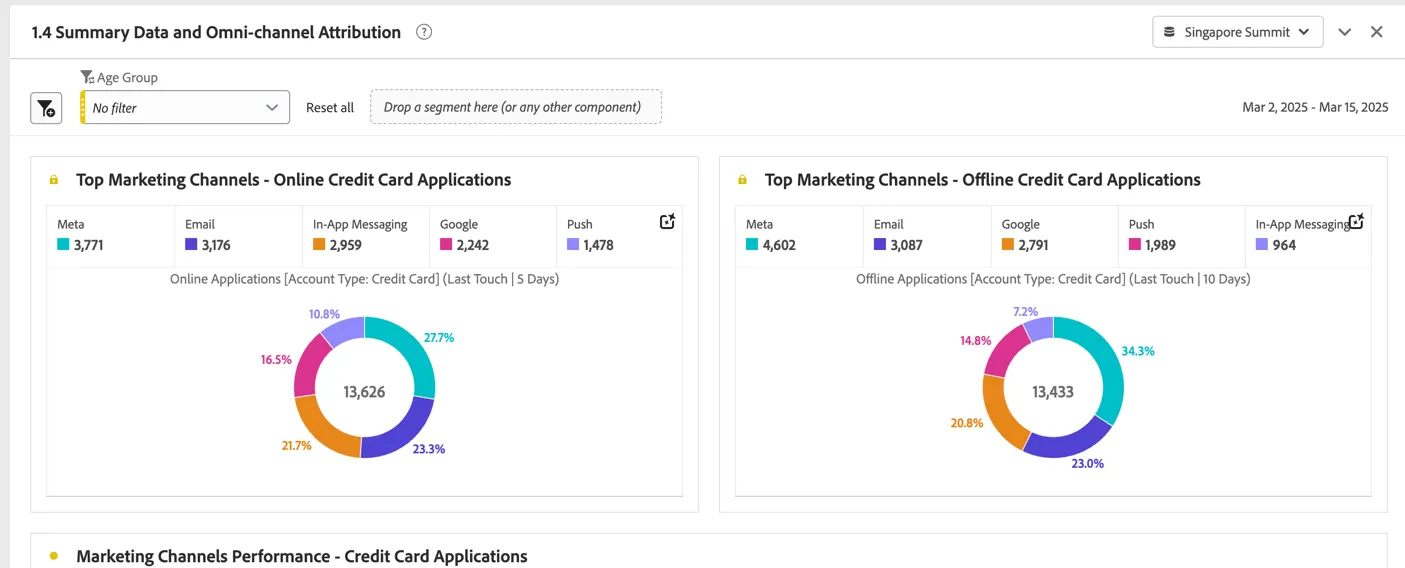Click the 3,771 Meta value in Online legend
1405x568 pixels.
click(x=89, y=245)
